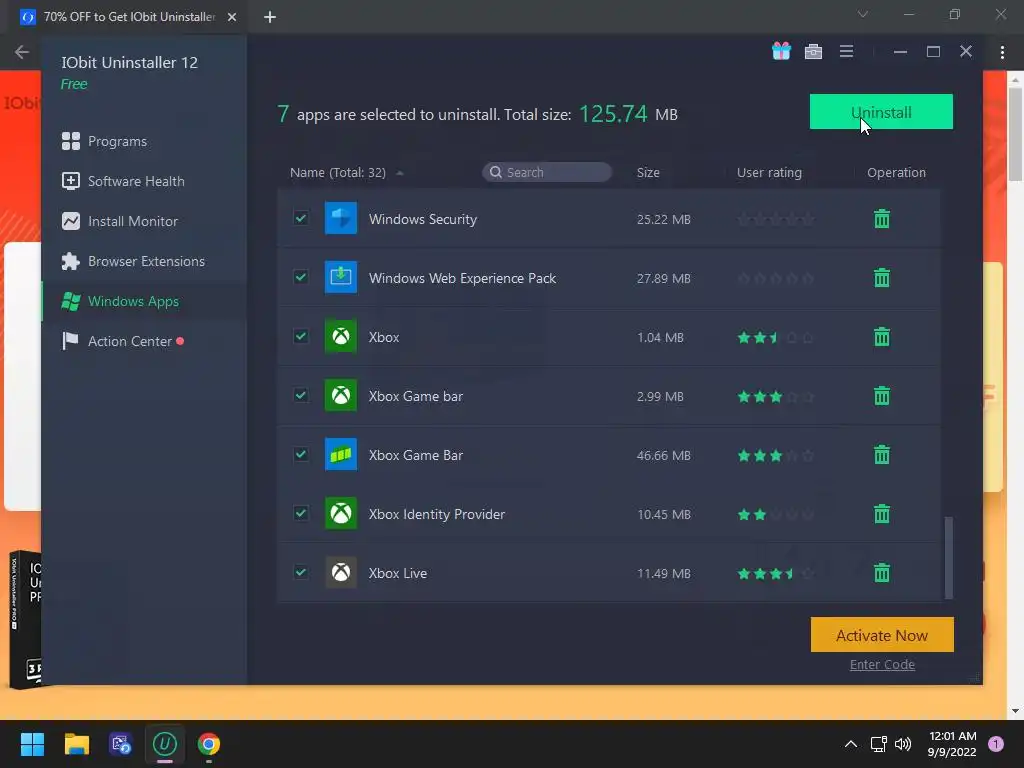The height and width of the screenshot is (768, 1024).
Task: Open Software Health section
Action: [x=123, y=181]
